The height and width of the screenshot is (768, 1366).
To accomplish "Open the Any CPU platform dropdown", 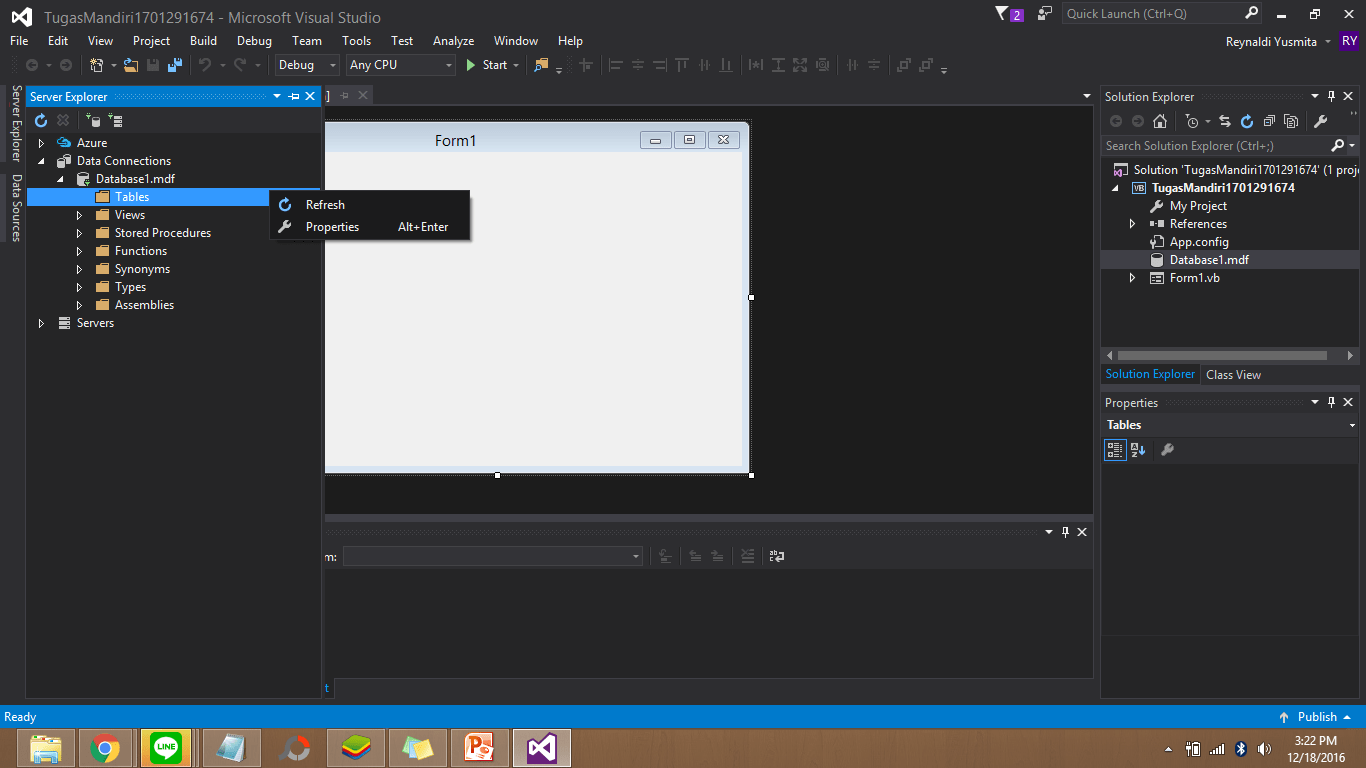I will [x=401, y=65].
